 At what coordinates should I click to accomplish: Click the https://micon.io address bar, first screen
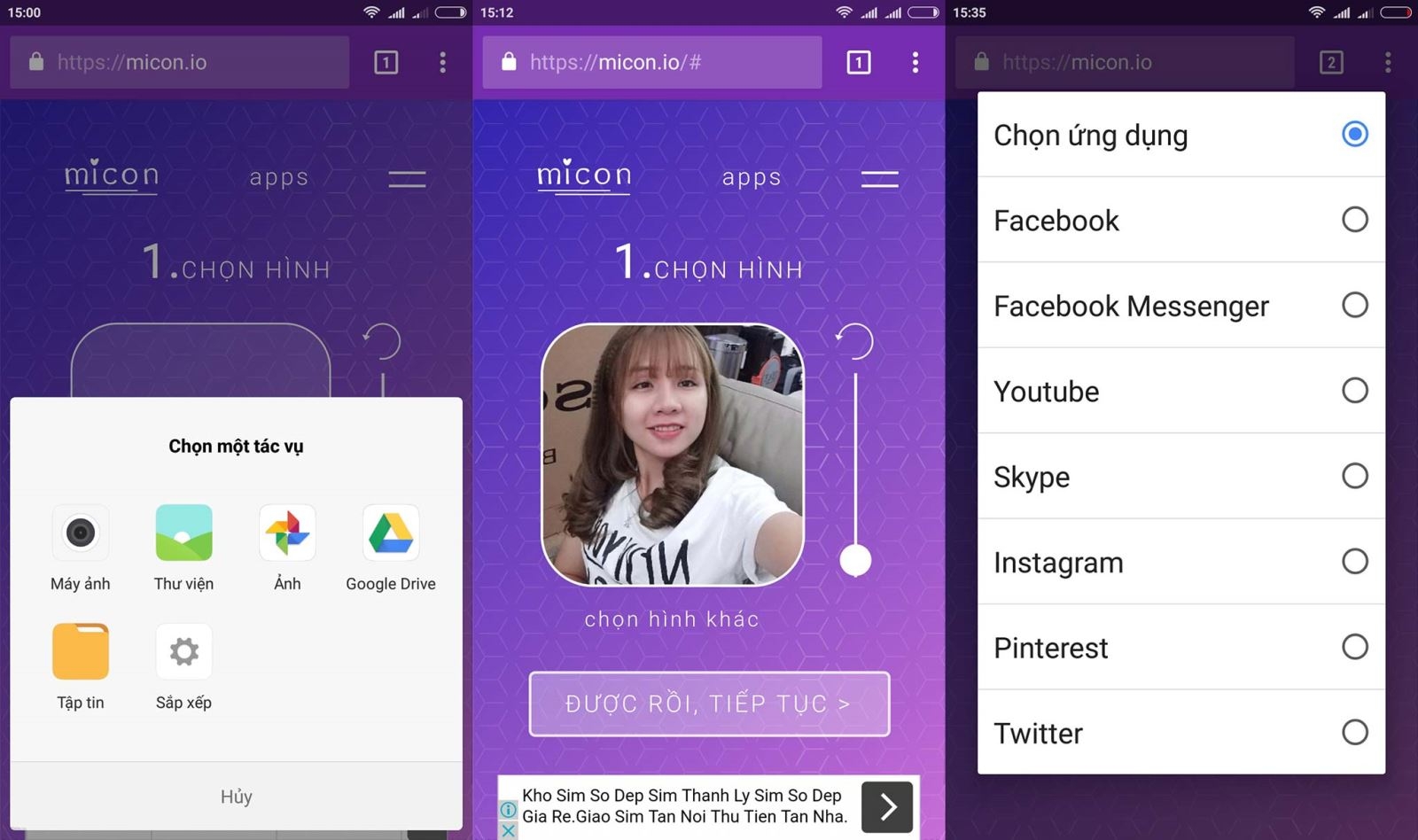tap(180, 62)
